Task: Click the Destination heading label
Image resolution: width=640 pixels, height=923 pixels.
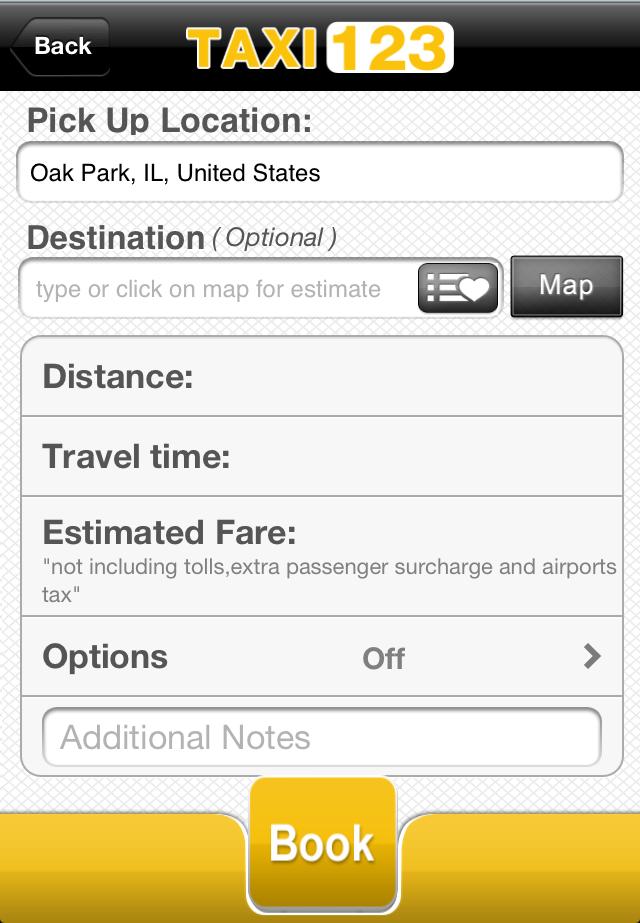Action: click(x=116, y=238)
